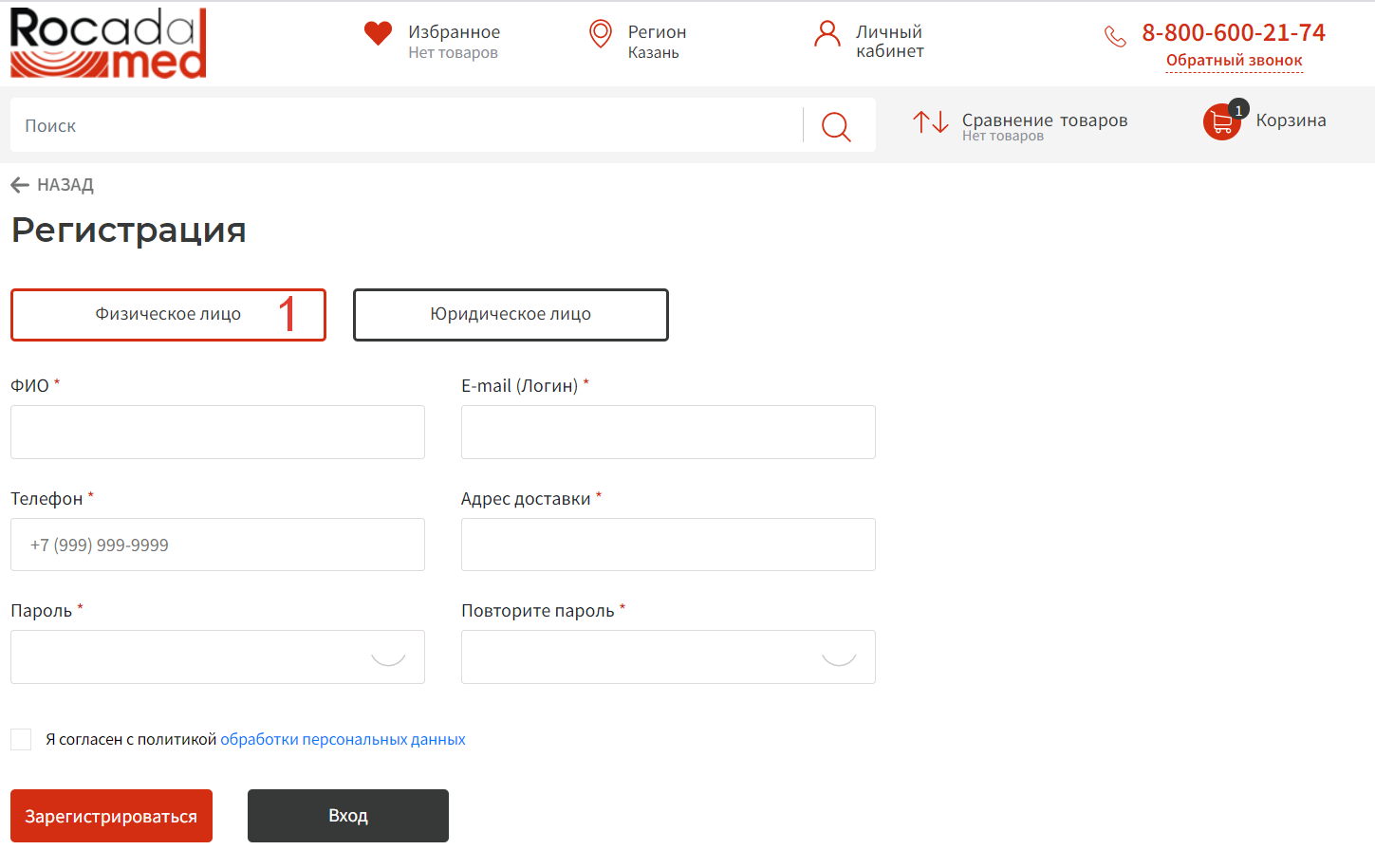Image resolution: width=1375 pixels, height=868 pixels.
Task: Click the comparison arrows icon
Action: (x=931, y=121)
